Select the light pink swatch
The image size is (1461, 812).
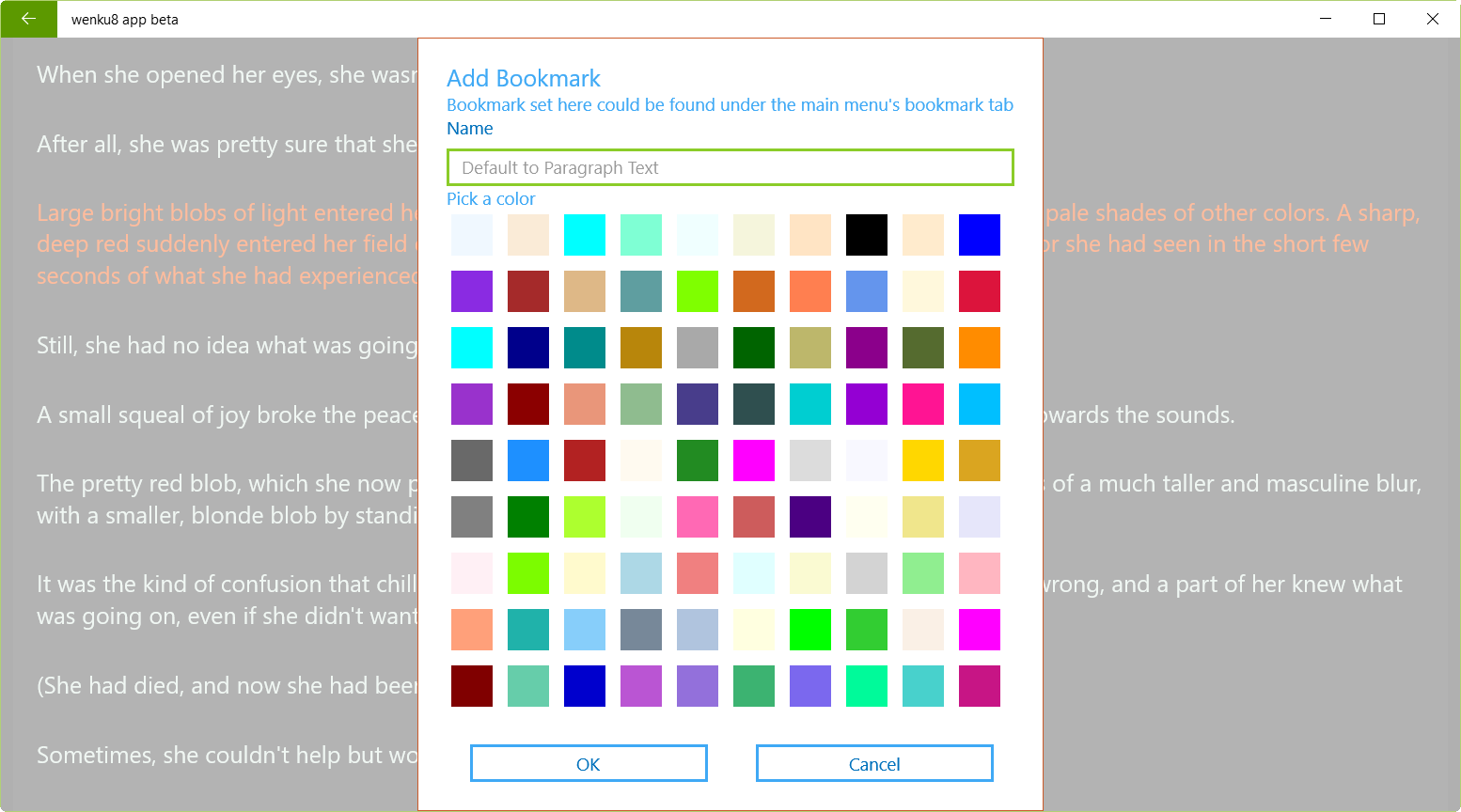979,573
